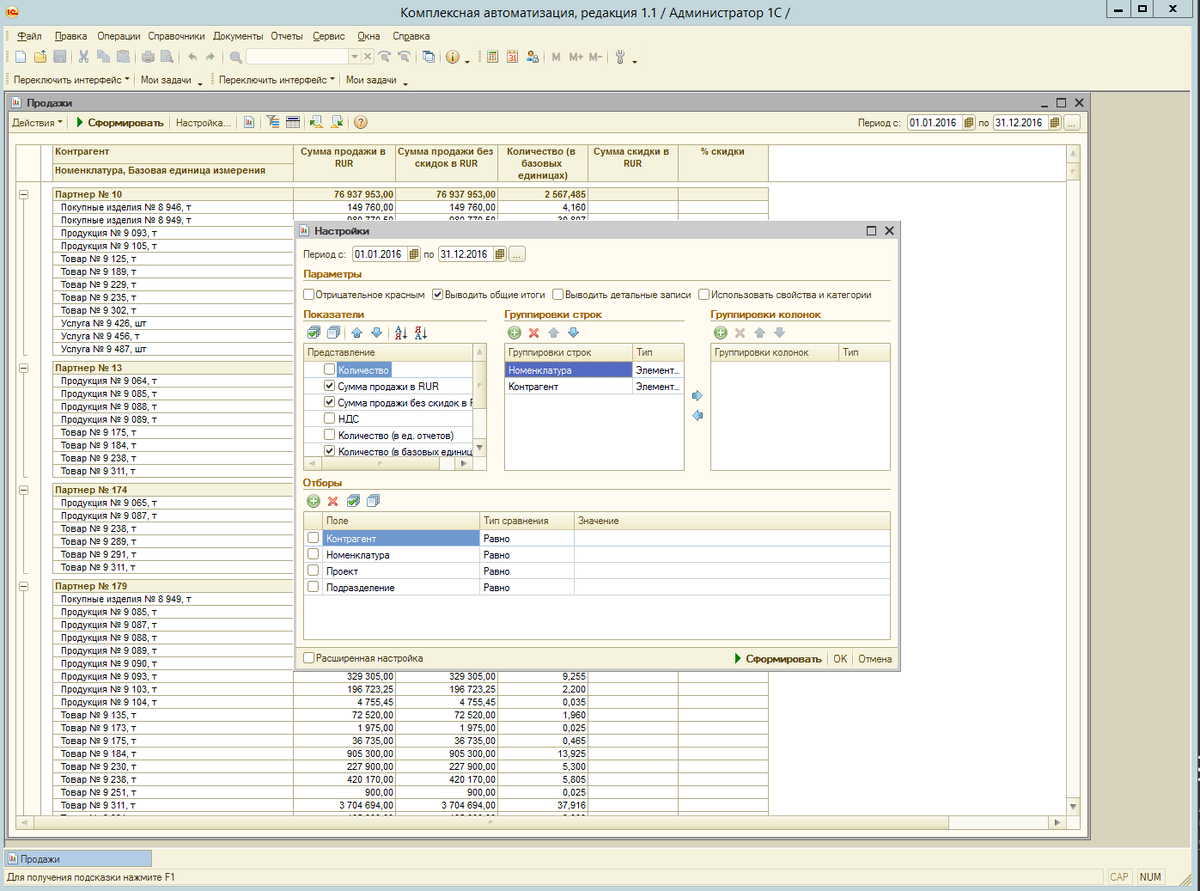Click Сформировать in Продажи report toolbar

[x=120, y=122]
